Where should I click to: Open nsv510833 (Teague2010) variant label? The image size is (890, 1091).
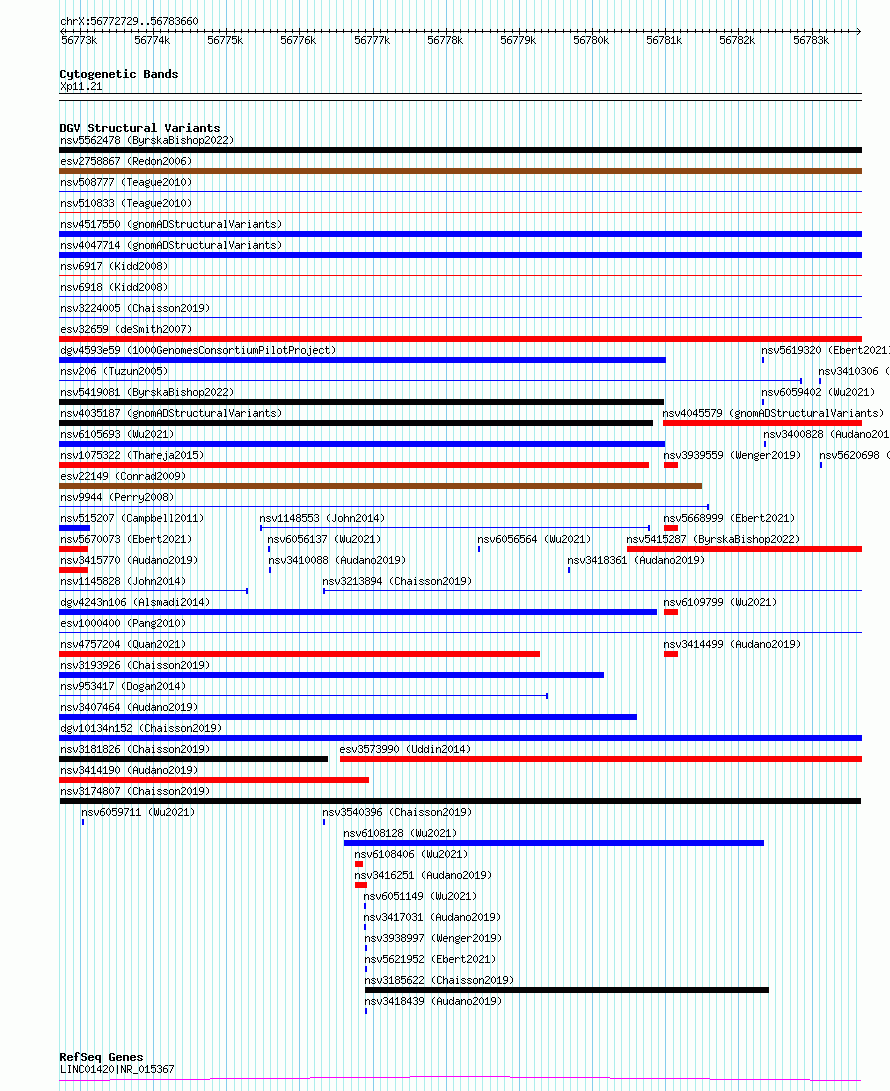[x=126, y=203]
